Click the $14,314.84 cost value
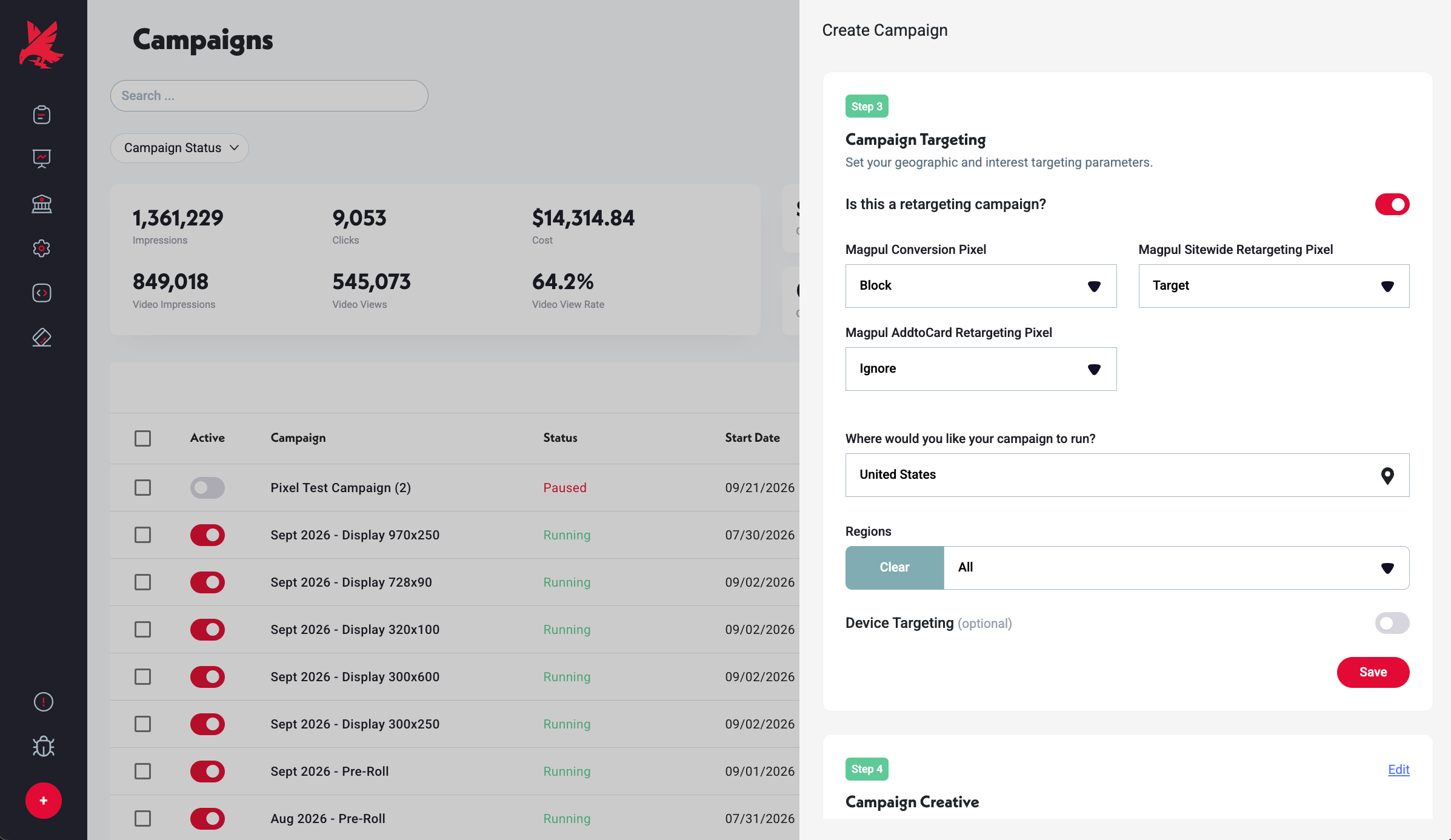This screenshot has height=840, width=1451. (583, 218)
